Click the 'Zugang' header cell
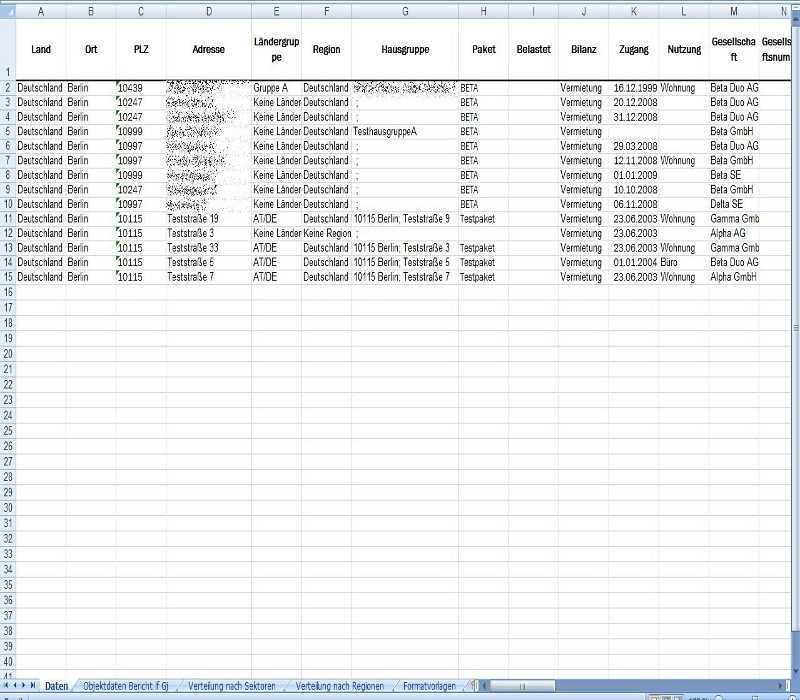Viewport: 800px width, 700px height. point(634,49)
